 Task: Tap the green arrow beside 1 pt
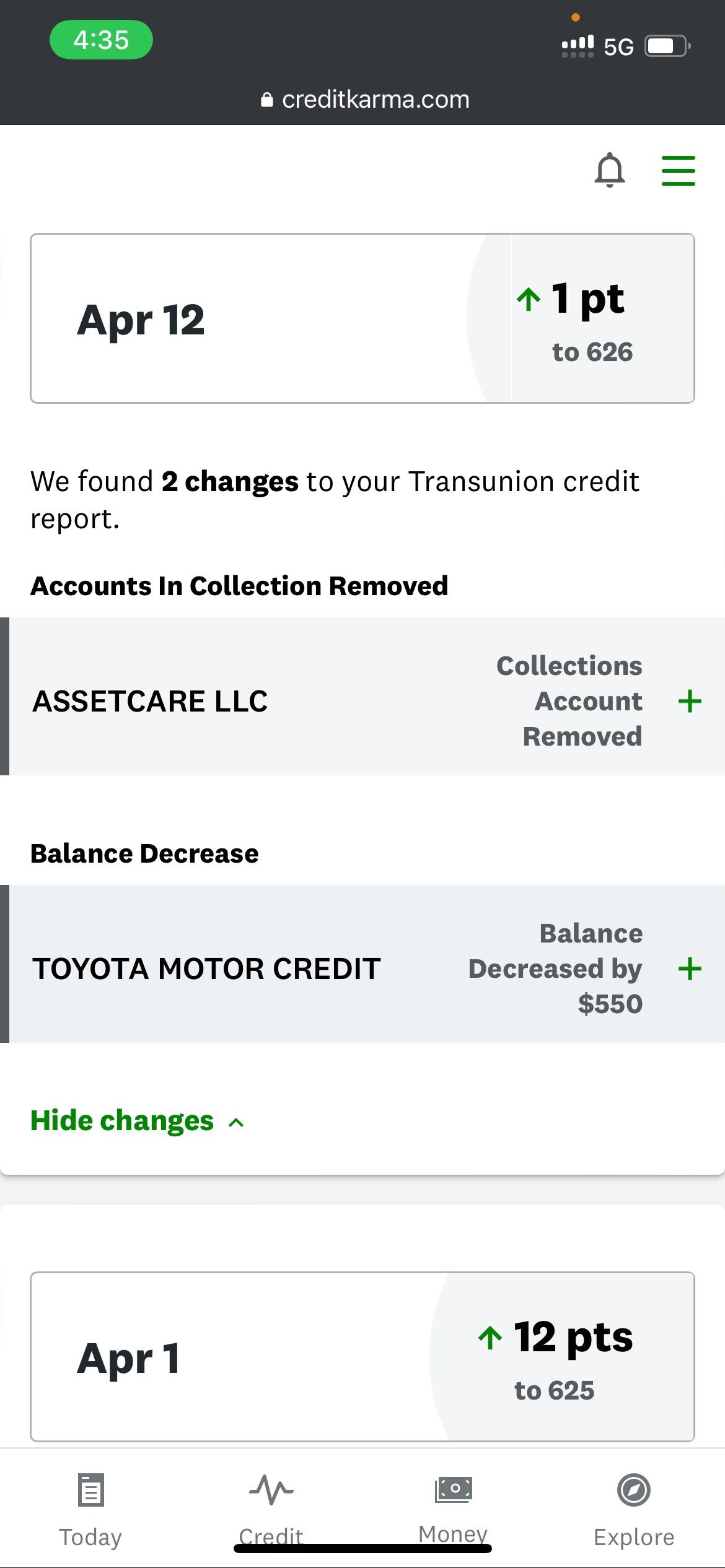pos(529,299)
